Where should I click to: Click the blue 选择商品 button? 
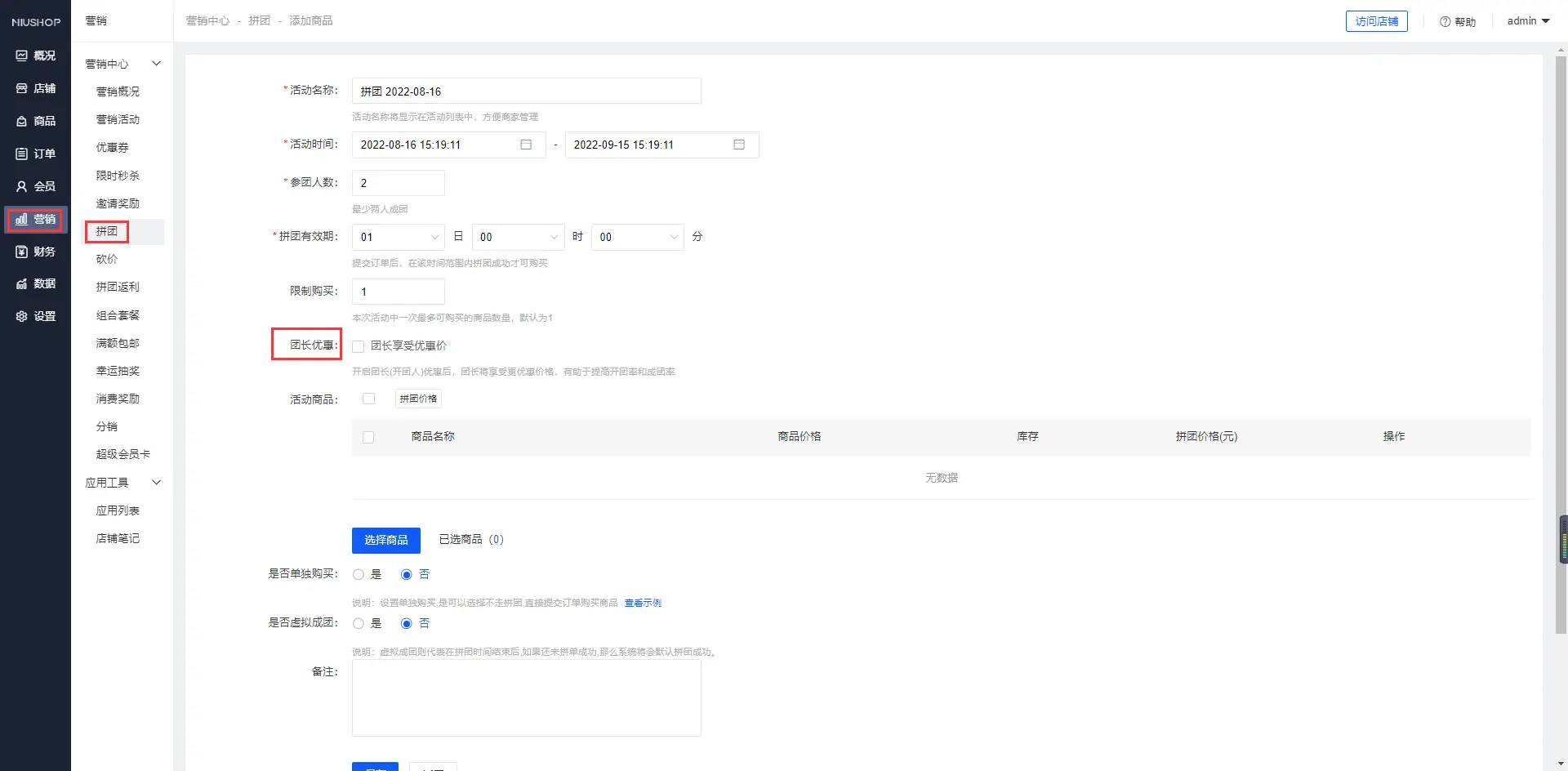click(x=385, y=540)
